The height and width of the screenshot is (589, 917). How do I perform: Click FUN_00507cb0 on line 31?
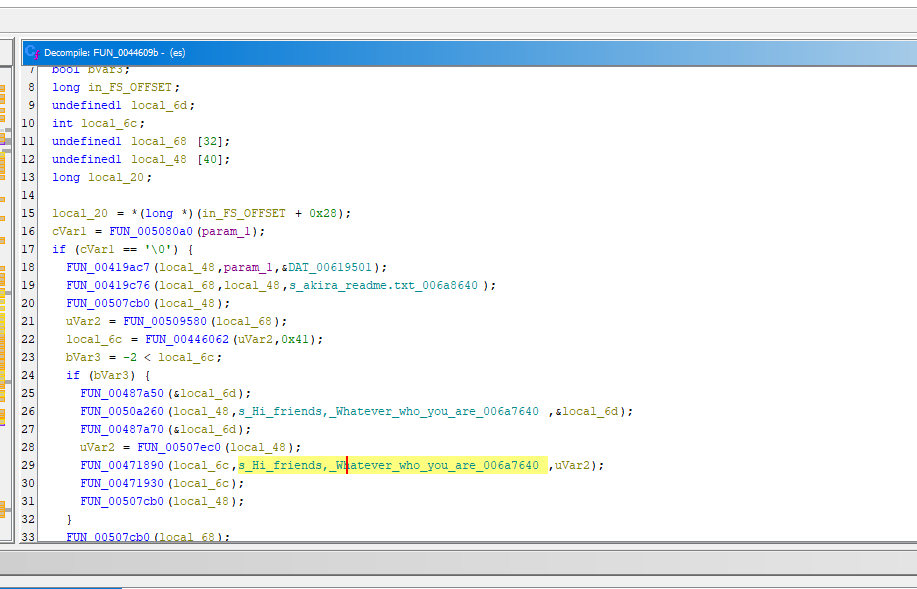point(122,501)
